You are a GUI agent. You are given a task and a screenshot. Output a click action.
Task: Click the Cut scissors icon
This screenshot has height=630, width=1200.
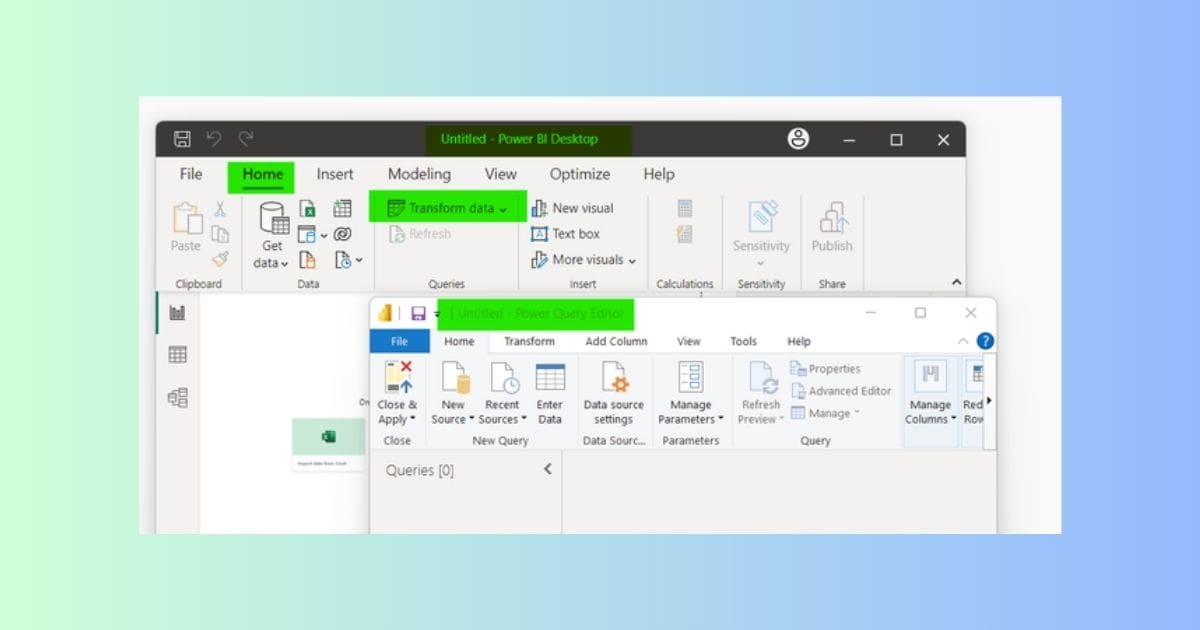(220, 209)
